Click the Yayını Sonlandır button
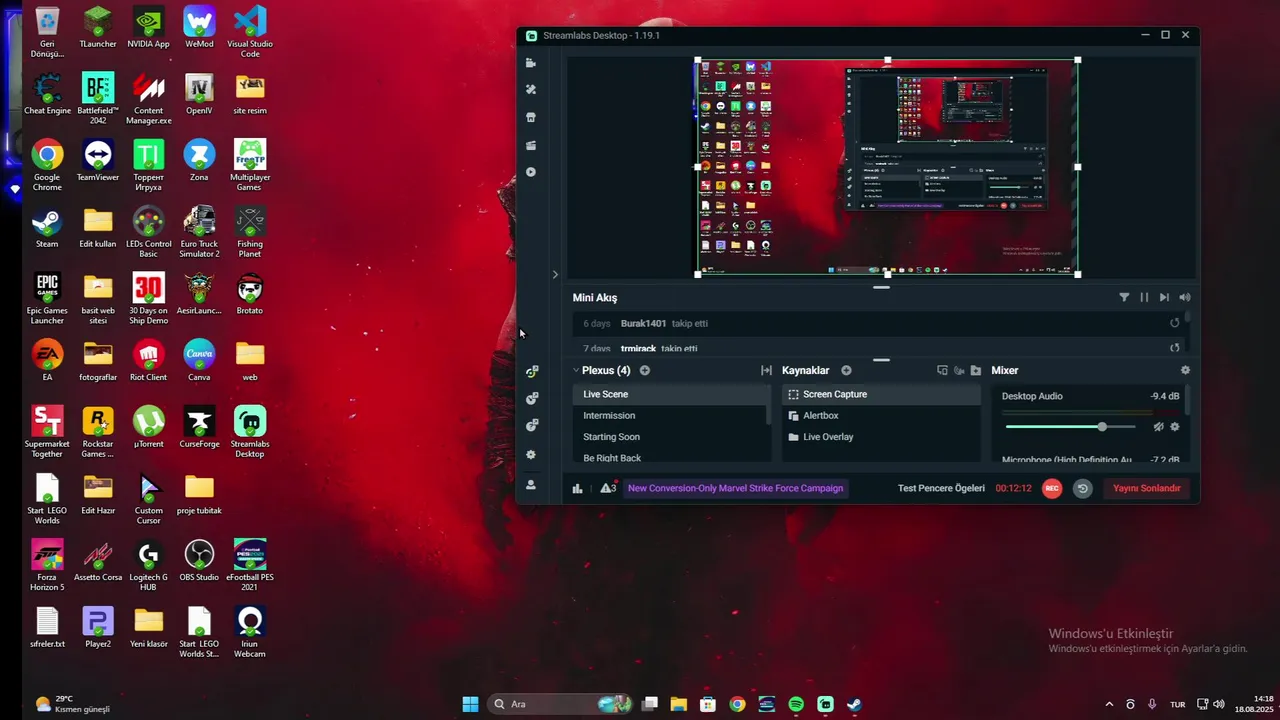This screenshot has height=720, width=1280. 1147,488
